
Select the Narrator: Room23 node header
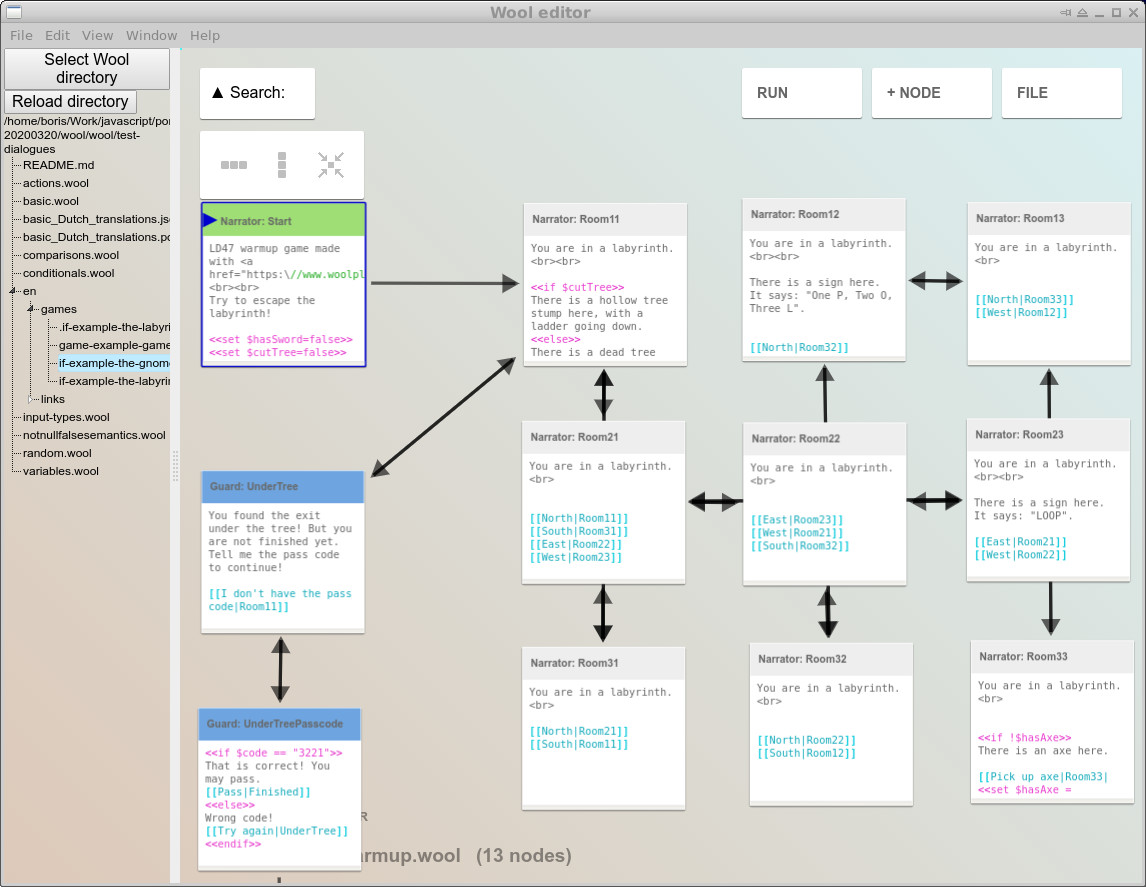(x=1048, y=435)
